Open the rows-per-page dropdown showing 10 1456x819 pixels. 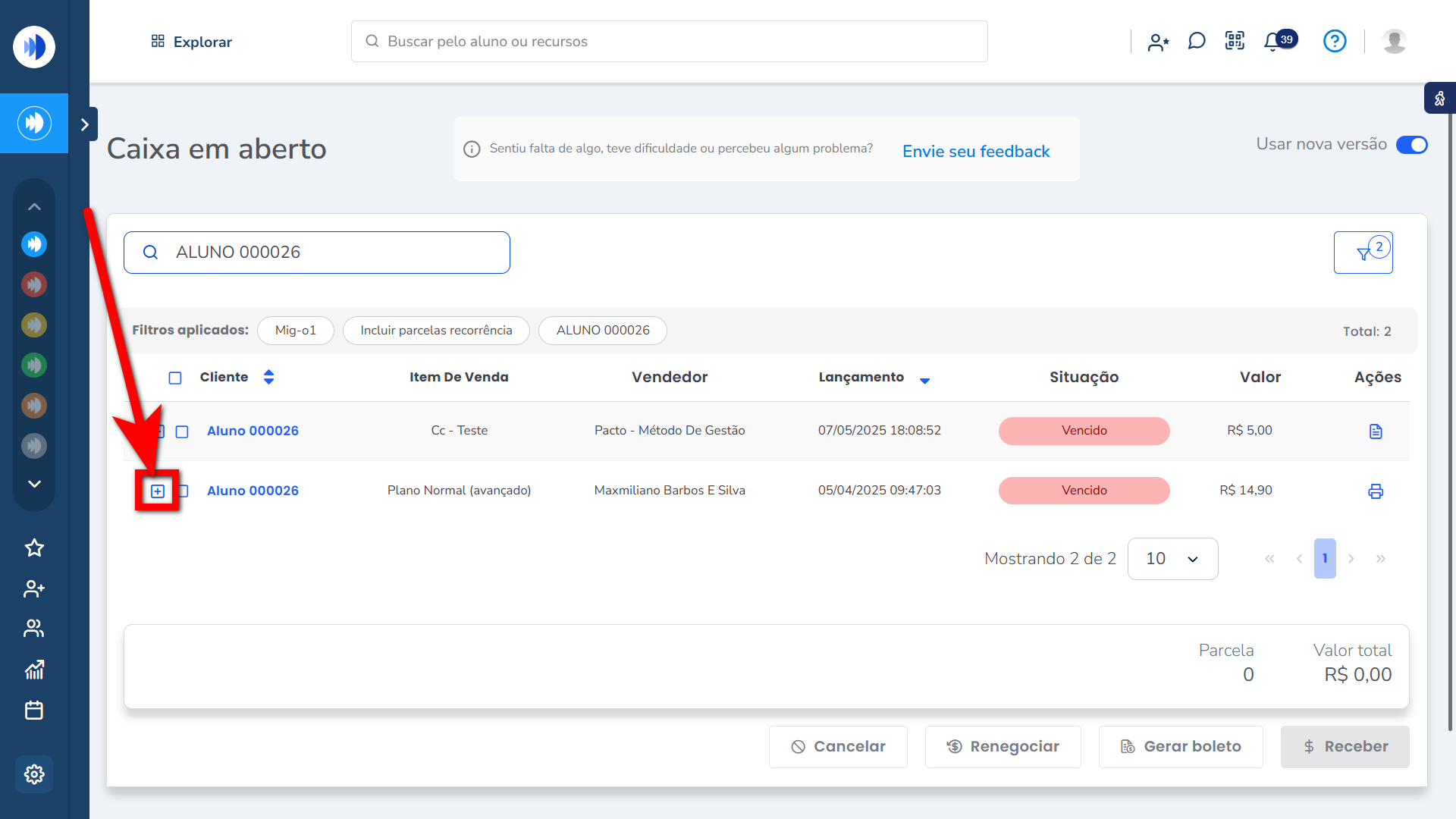[1172, 559]
